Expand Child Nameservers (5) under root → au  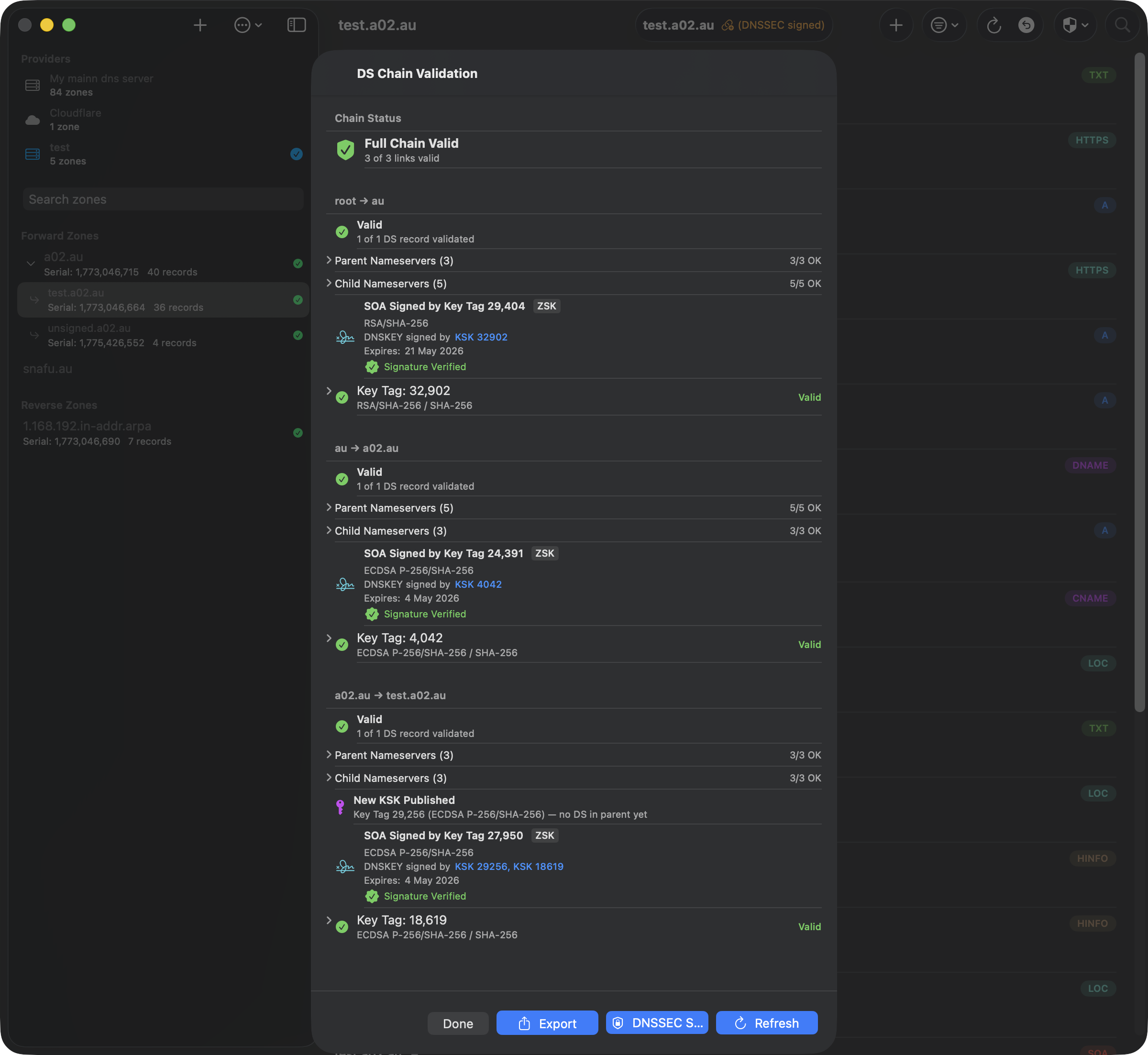329,283
